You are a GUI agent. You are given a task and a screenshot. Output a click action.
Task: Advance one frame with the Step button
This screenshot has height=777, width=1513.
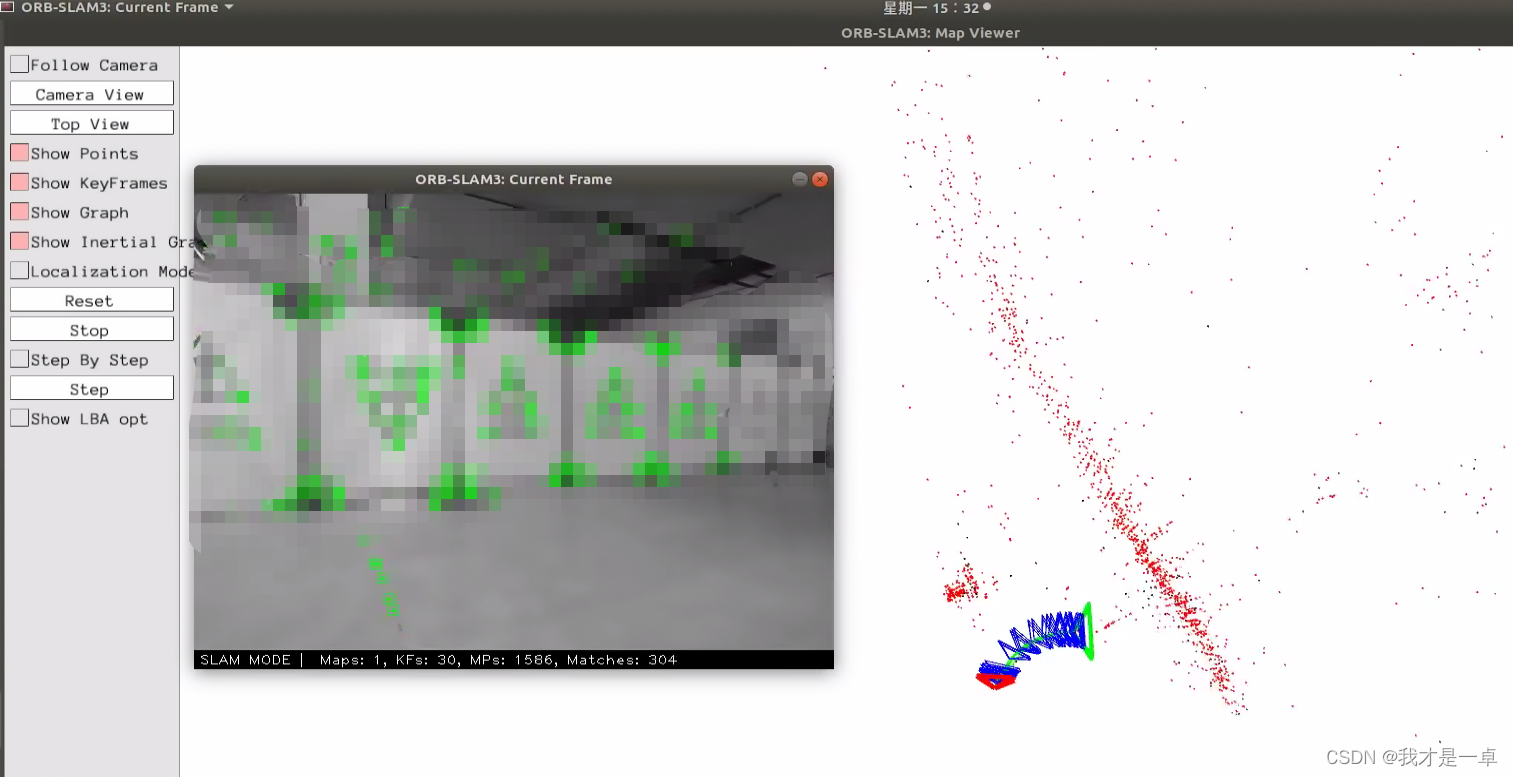pyautogui.click(x=91, y=387)
